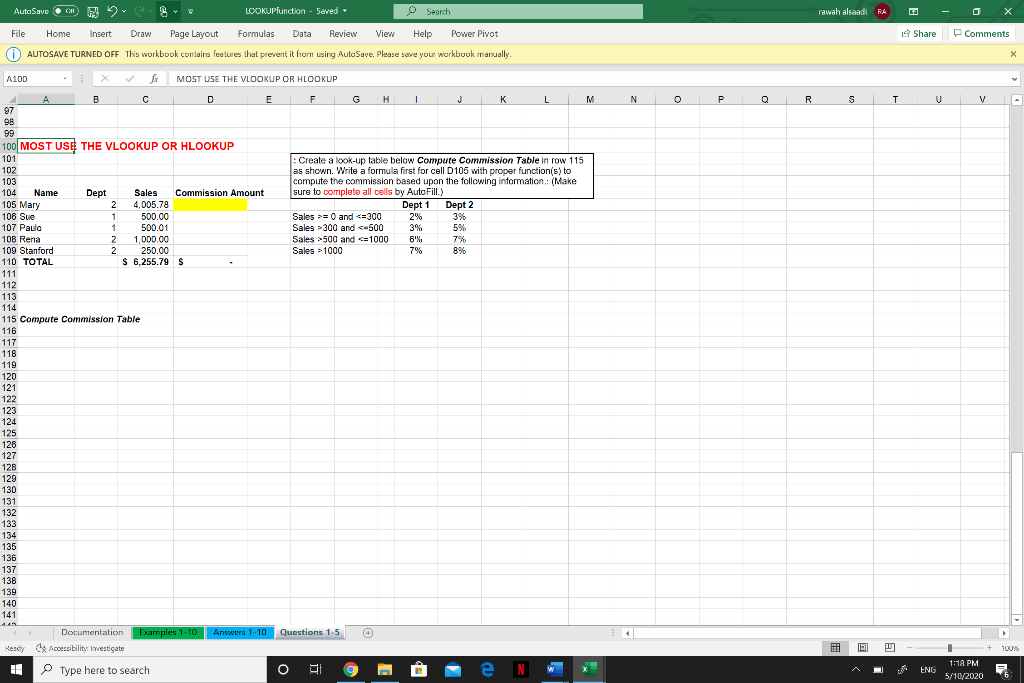The width and height of the screenshot is (1024, 683).
Task: Close the AutoSave Turned Off message bar
Action: pos(1013,54)
